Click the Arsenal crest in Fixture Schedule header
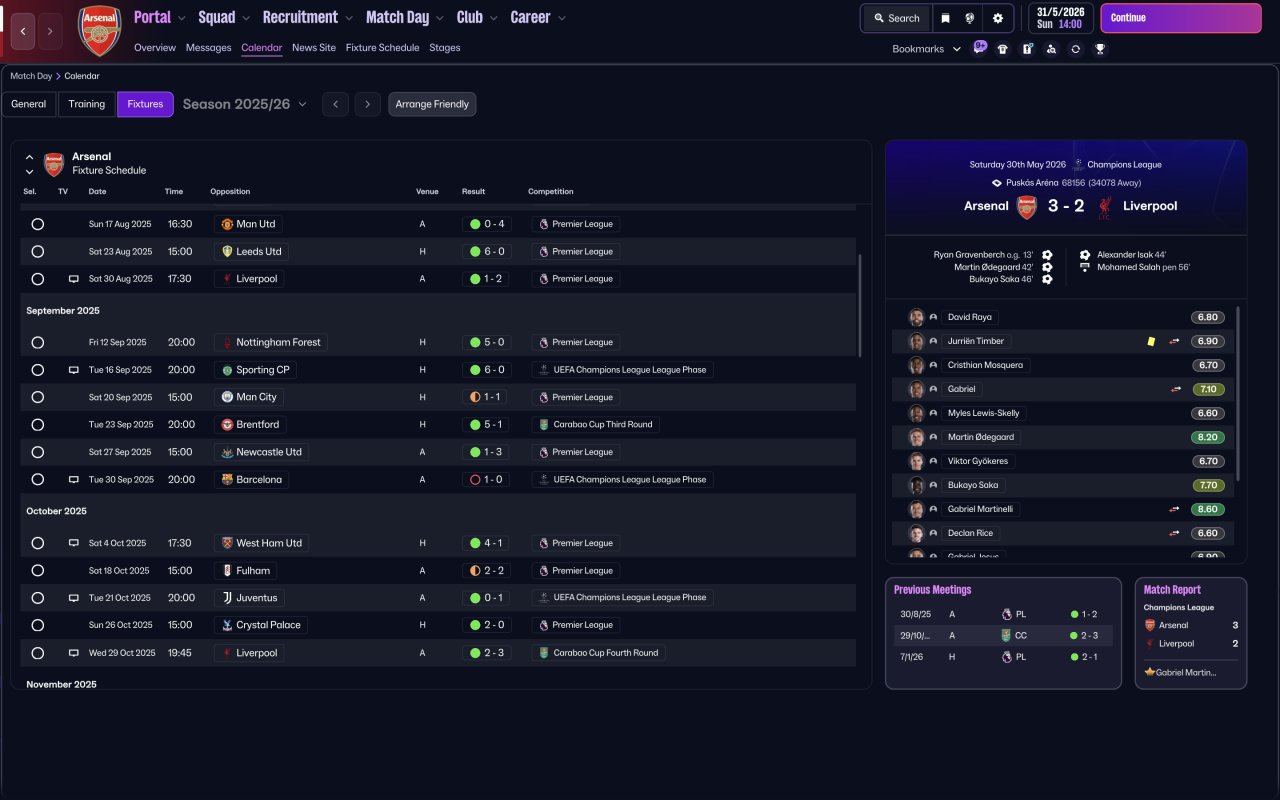 [54, 164]
